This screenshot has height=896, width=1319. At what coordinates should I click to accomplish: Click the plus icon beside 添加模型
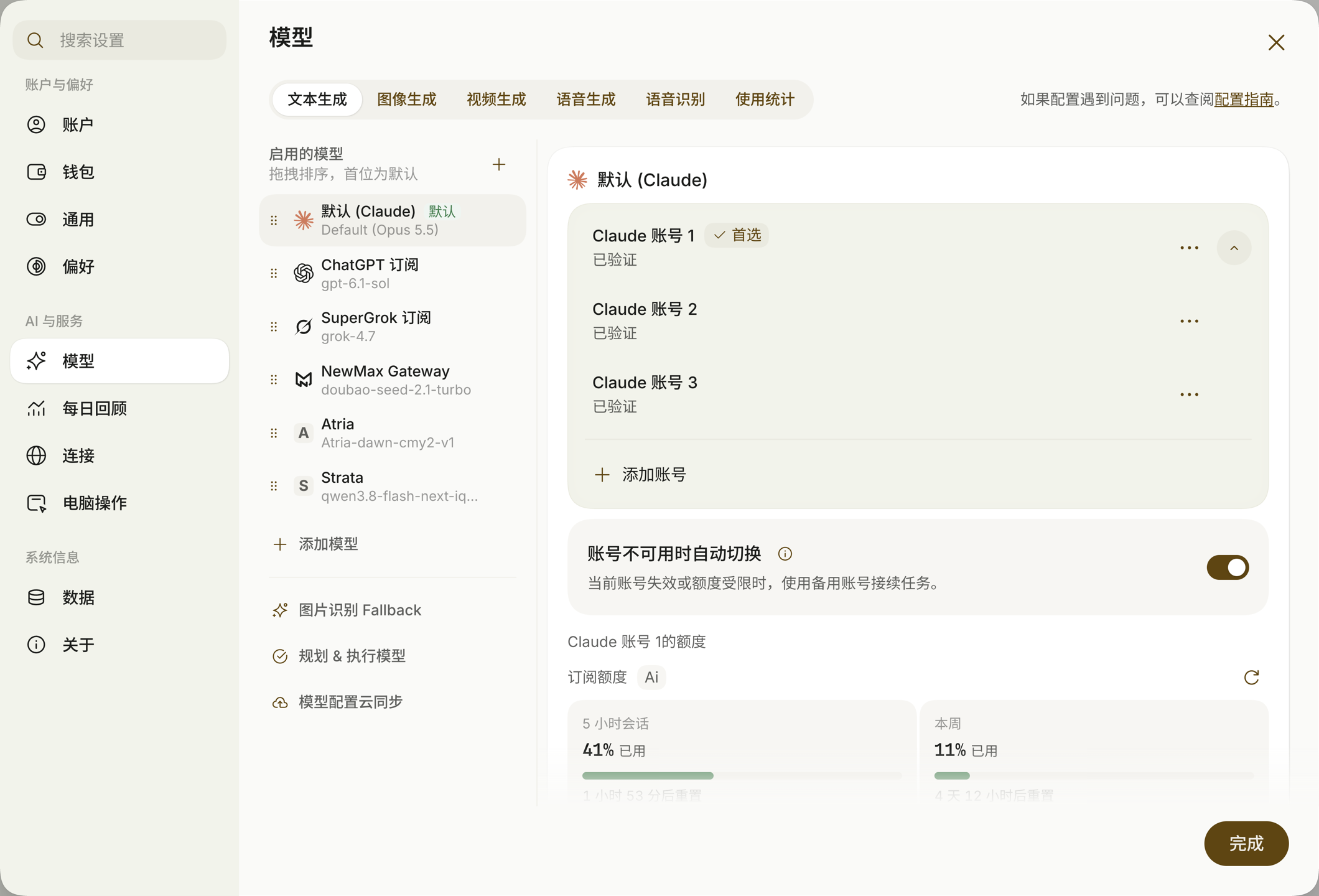pyautogui.click(x=280, y=544)
